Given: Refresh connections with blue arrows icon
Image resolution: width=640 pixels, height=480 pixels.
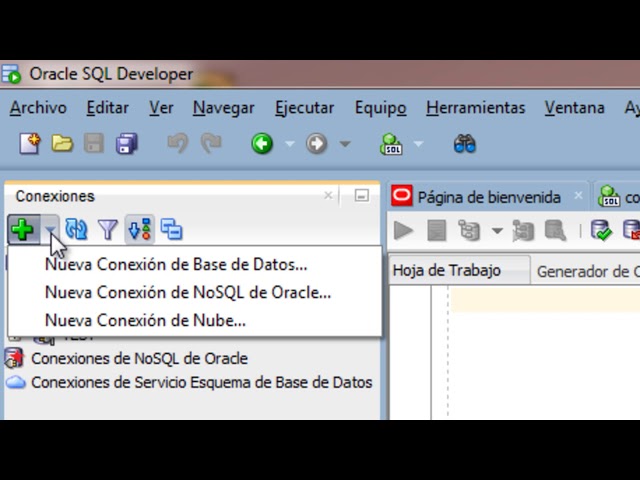Looking at the screenshot, I should [x=76, y=229].
